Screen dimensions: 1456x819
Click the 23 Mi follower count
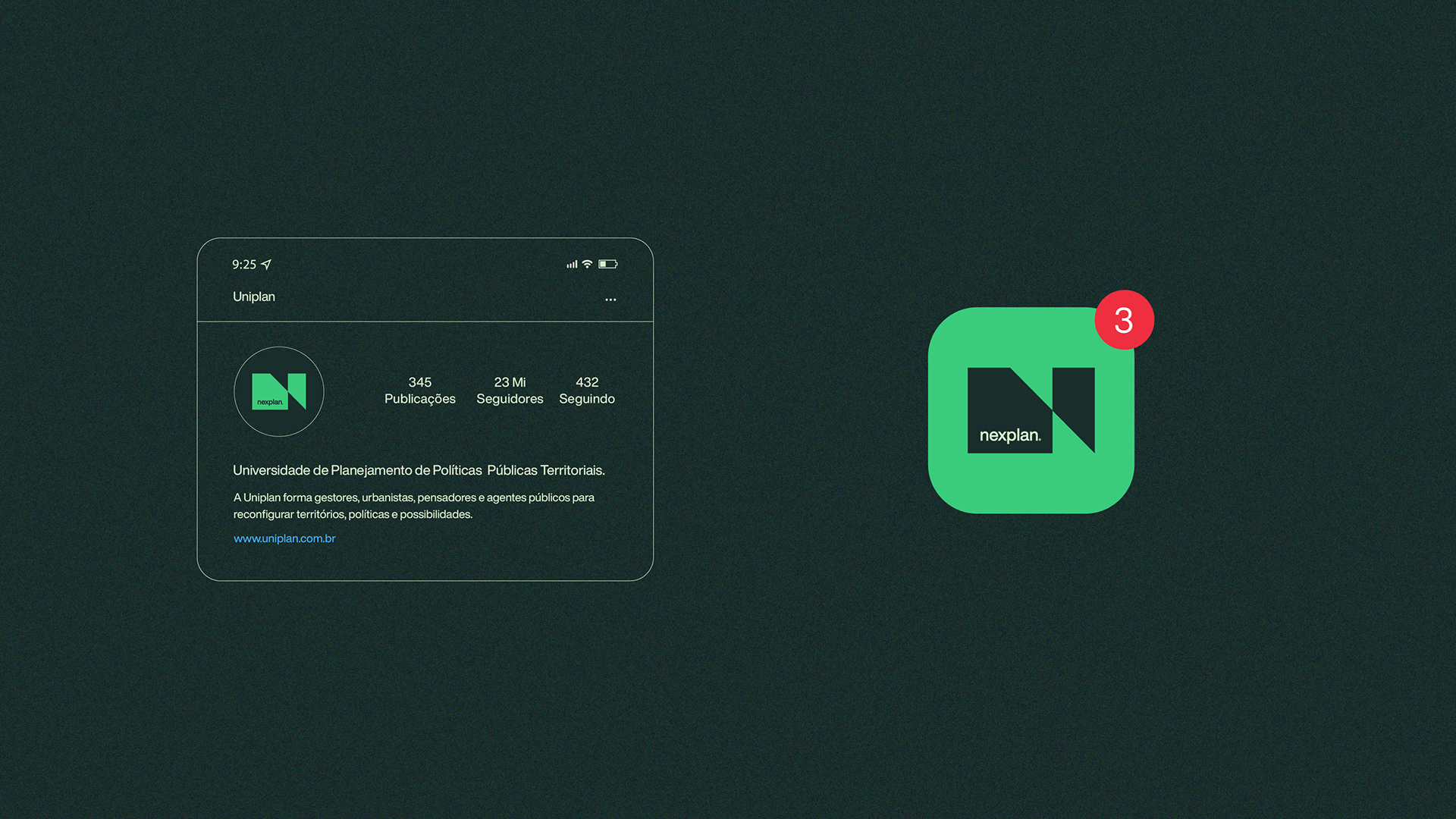point(510,382)
